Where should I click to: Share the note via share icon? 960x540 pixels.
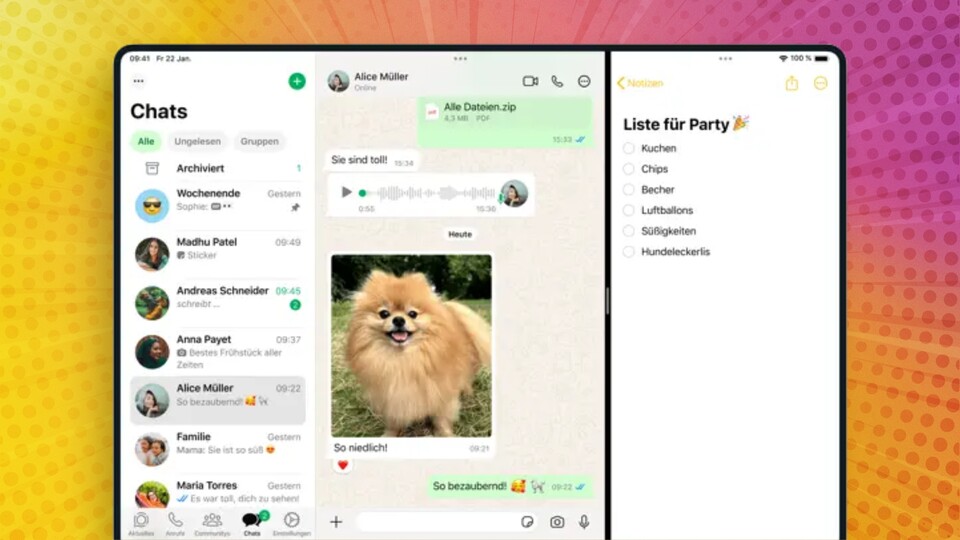[791, 84]
